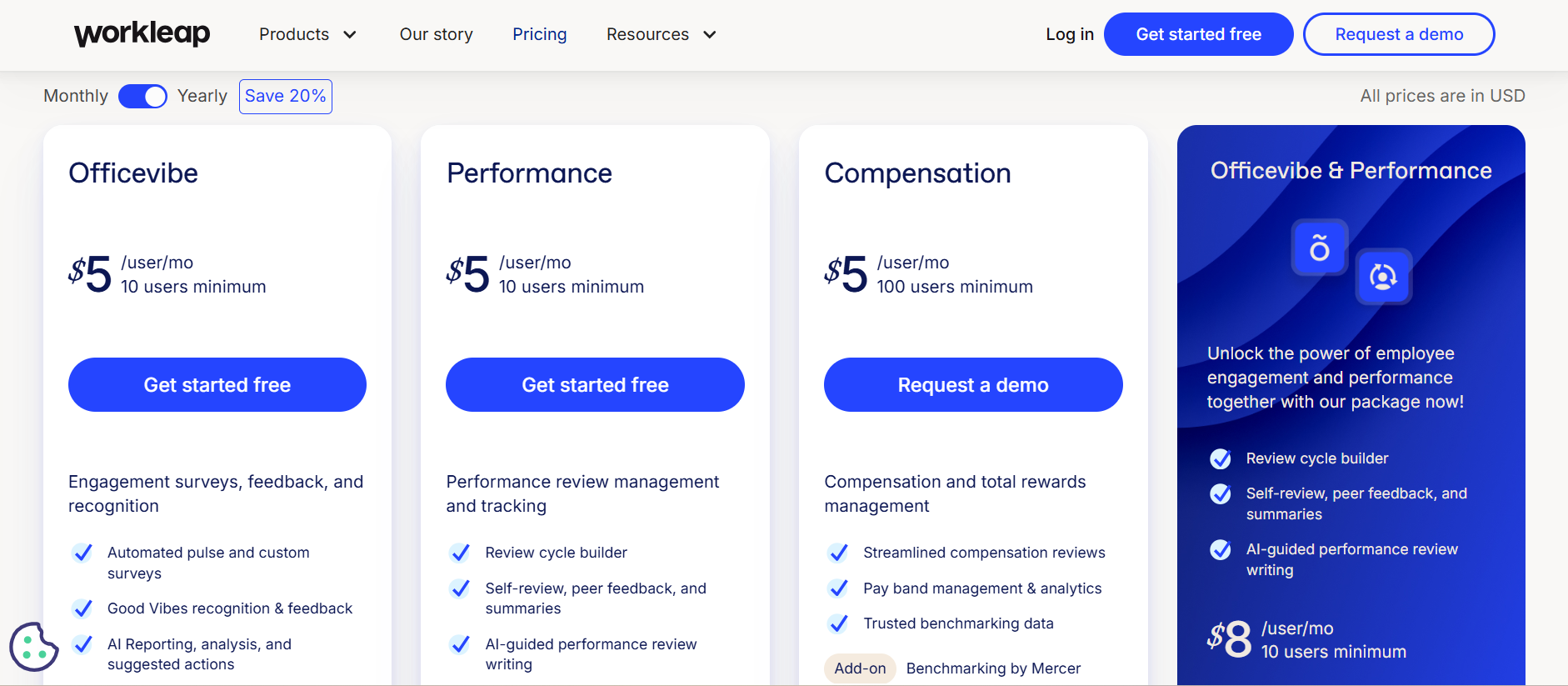
Task: Open the Pricing page
Action: pyautogui.click(x=540, y=34)
